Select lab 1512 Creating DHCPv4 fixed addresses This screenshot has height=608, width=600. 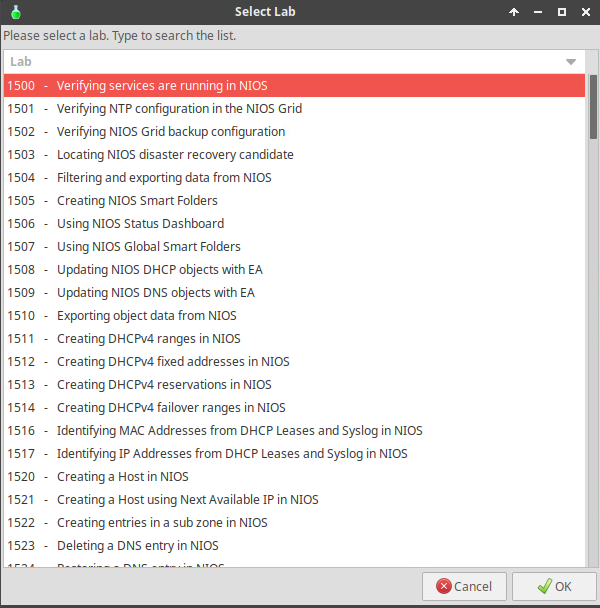tap(294, 361)
